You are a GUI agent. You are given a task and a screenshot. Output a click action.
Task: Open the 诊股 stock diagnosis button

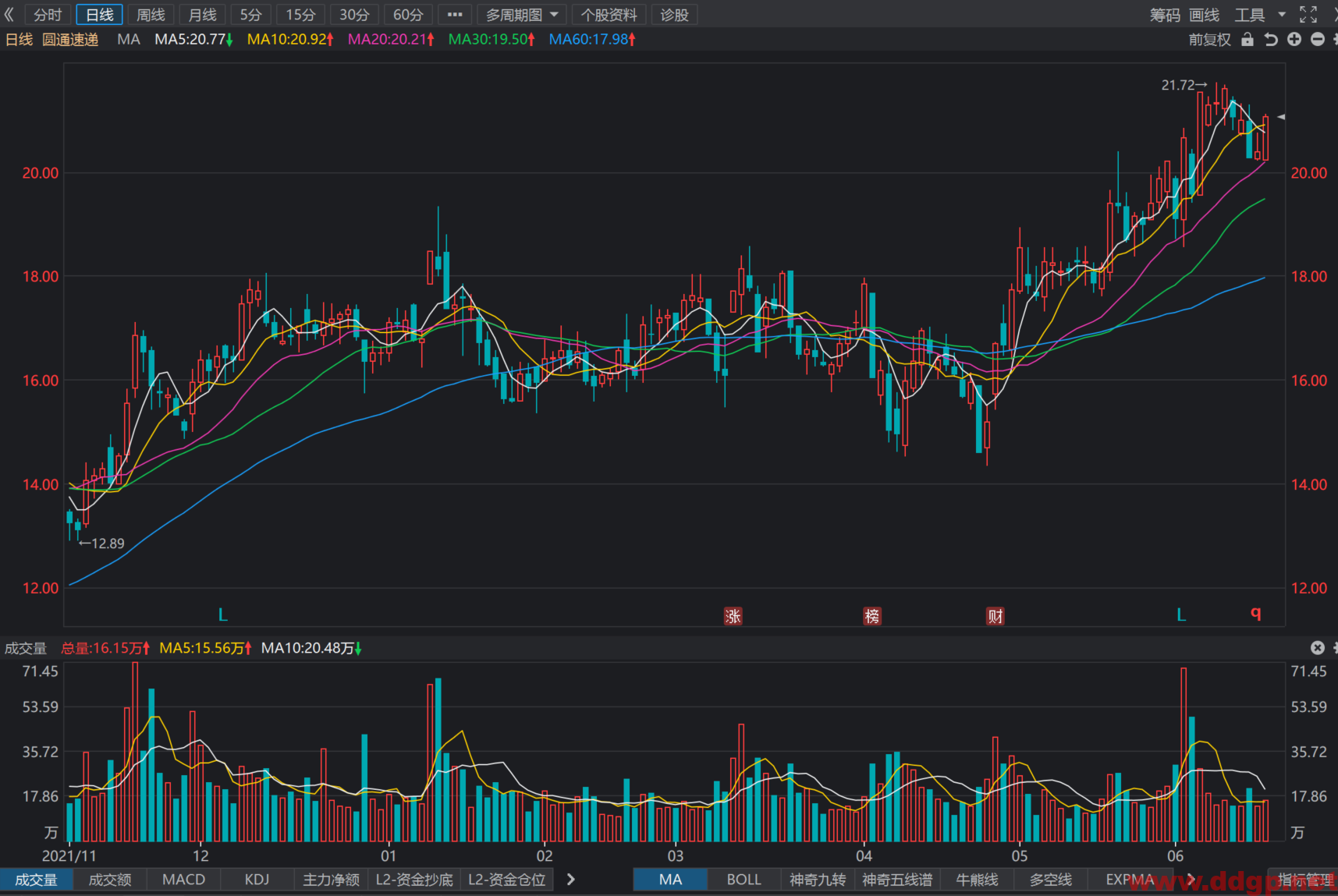(674, 14)
